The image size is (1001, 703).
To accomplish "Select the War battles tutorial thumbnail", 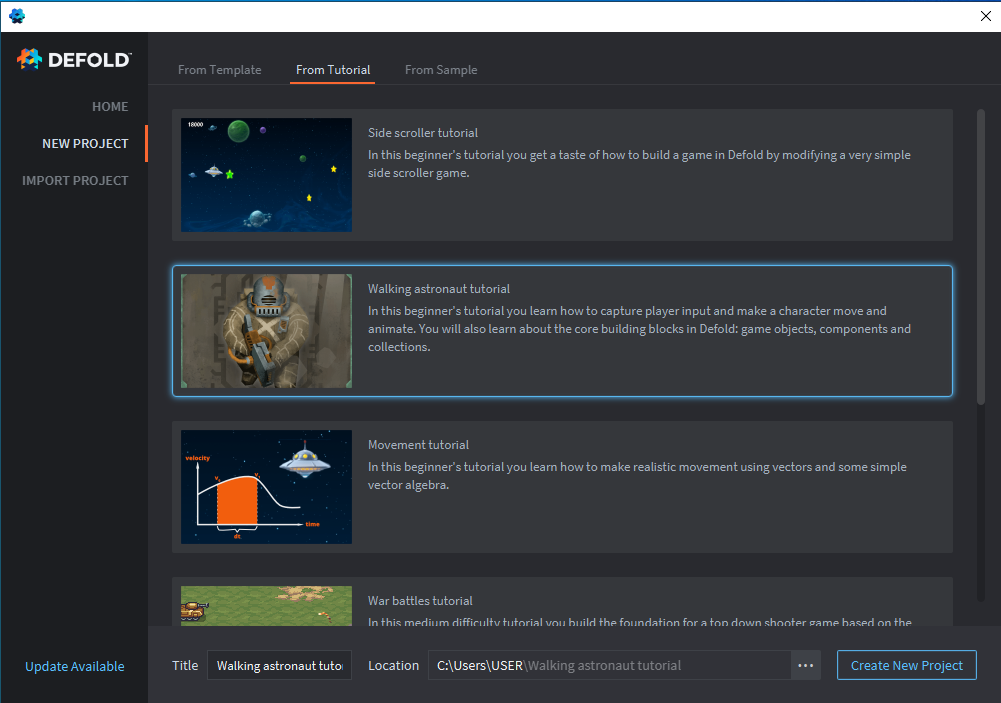I will 266,605.
